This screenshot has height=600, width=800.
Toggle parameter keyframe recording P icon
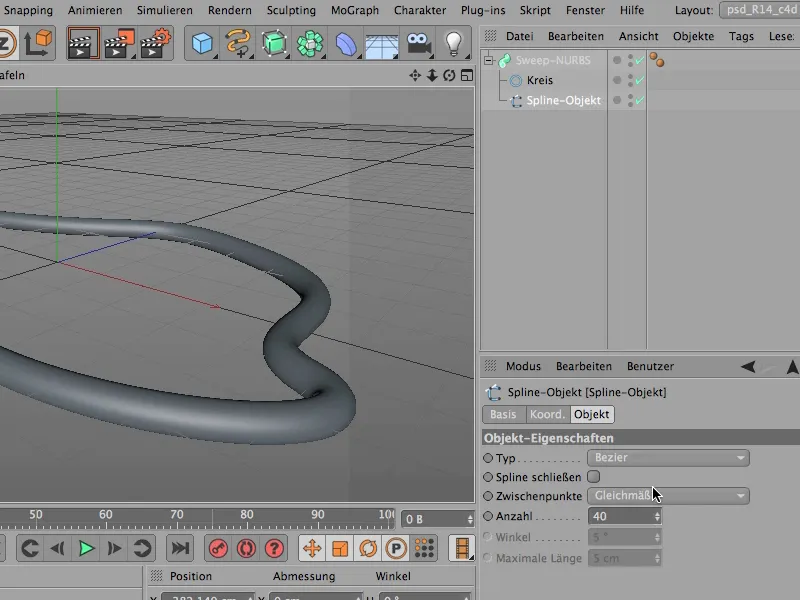396,548
